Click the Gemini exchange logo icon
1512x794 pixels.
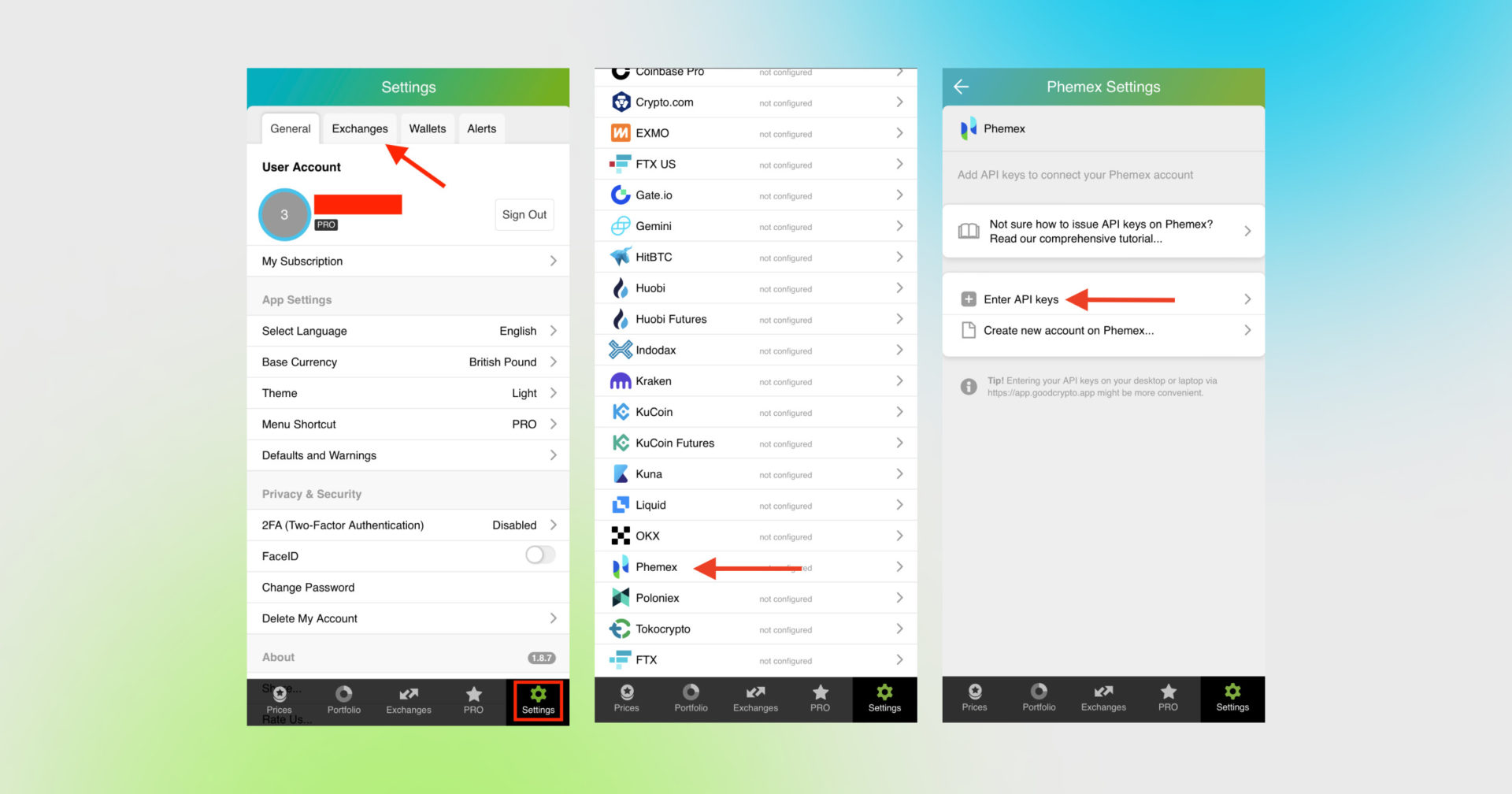[x=621, y=226]
